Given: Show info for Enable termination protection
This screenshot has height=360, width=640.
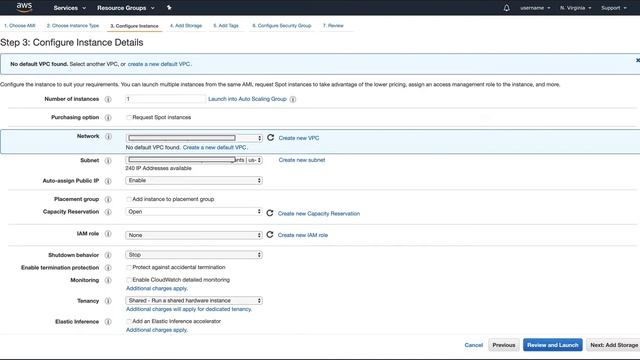Looking at the screenshot, I should (108, 268).
